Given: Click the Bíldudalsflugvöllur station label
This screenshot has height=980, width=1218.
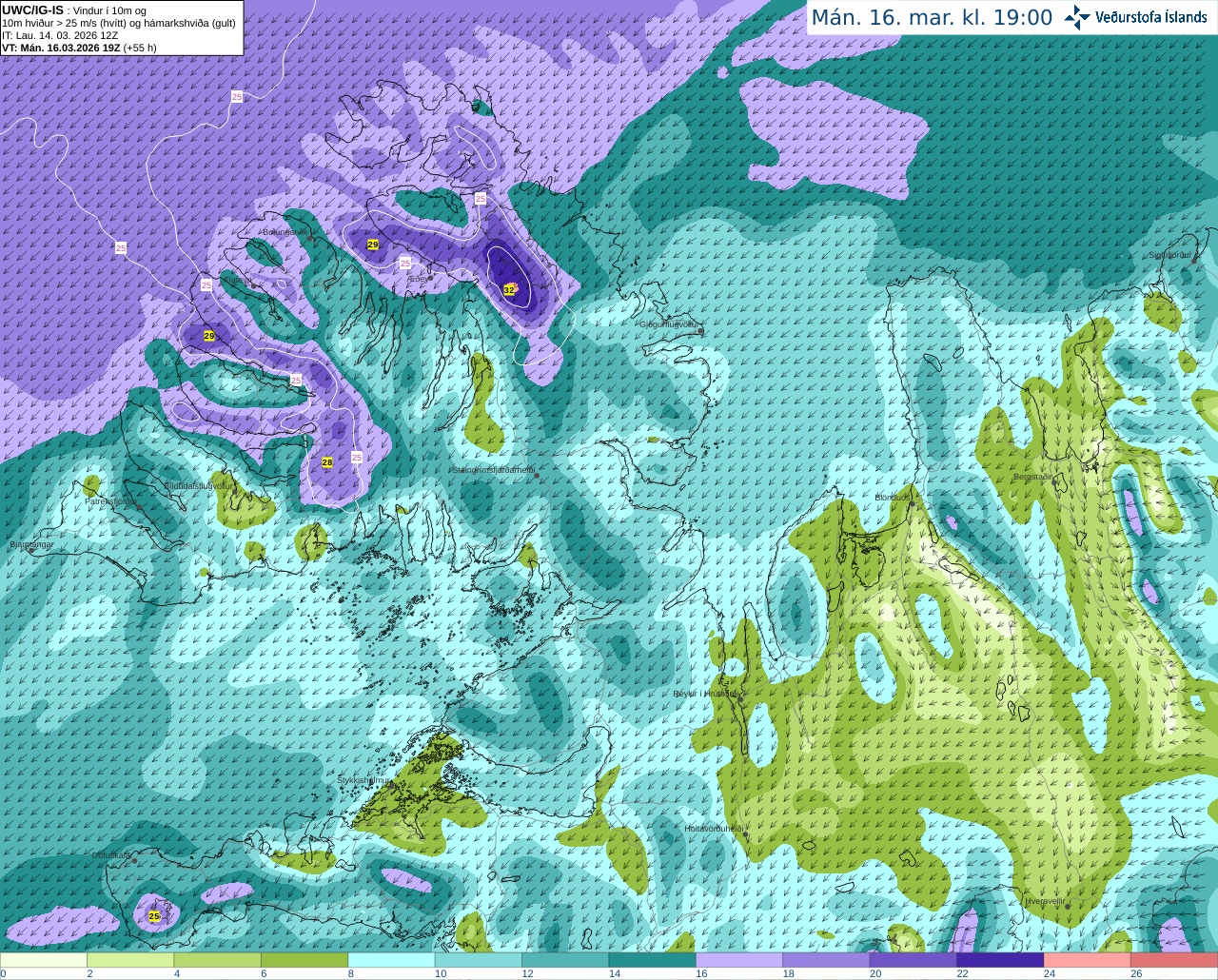Looking at the screenshot, I should pyautogui.click(x=198, y=485).
